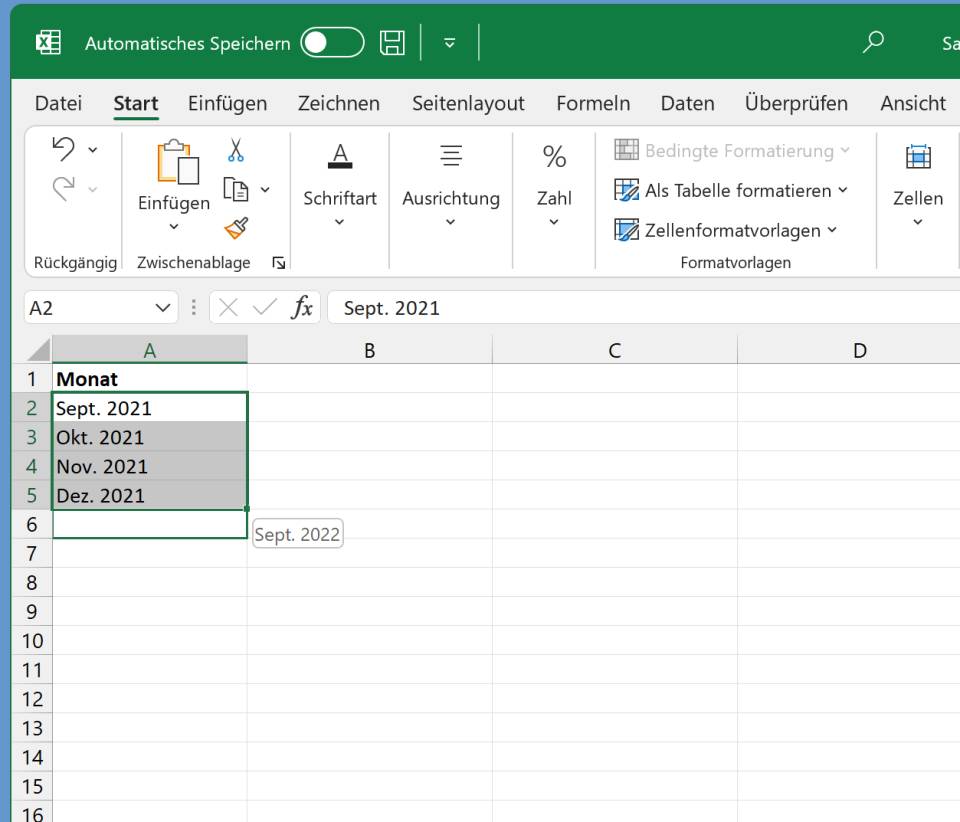This screenshot has width=960, height=822.
Task: Select the Format Painter brush icon
Action: pyautogui.click(x=236, y=229)
